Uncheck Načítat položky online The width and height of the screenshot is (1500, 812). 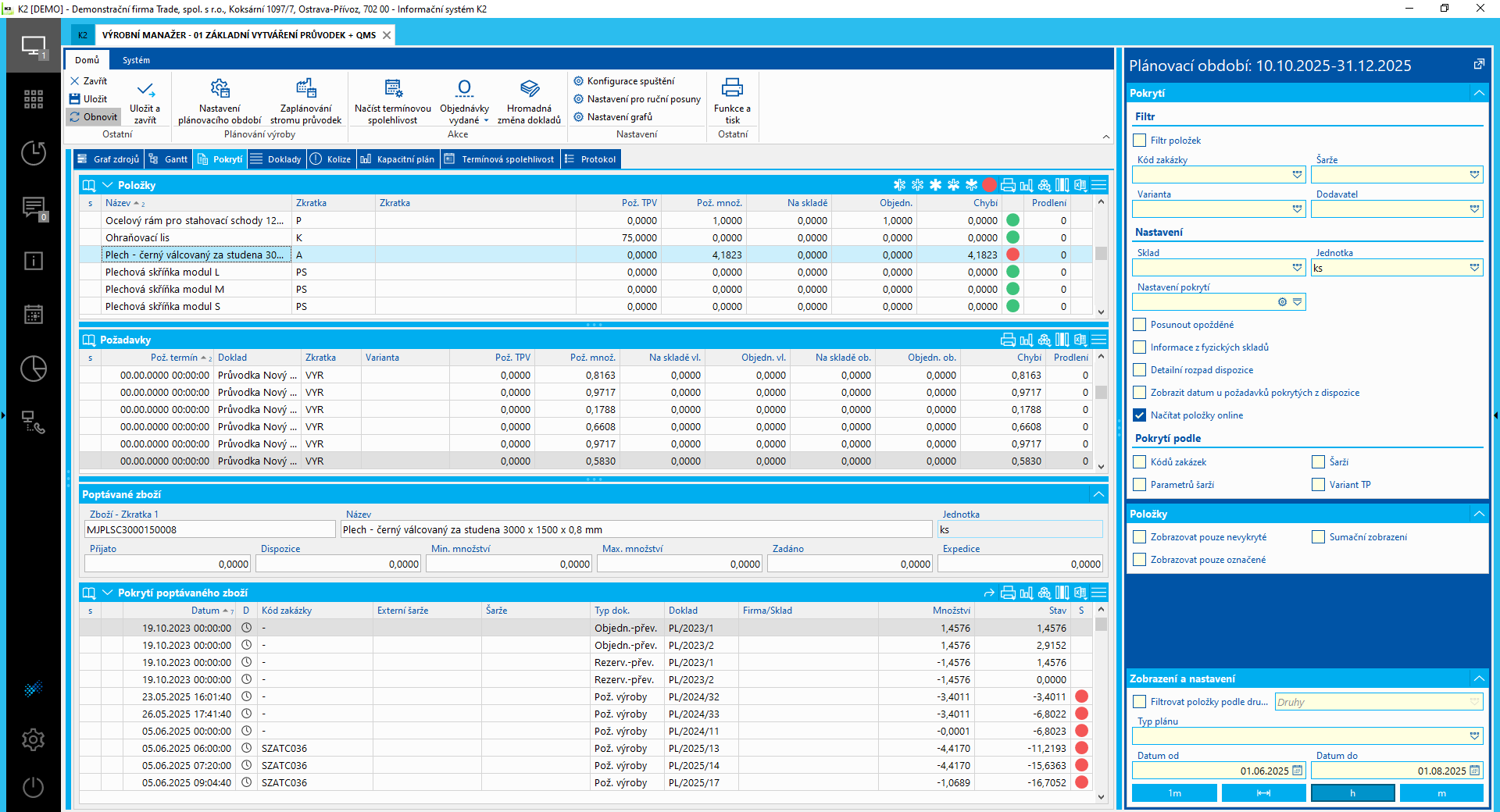coord(1140,415)
